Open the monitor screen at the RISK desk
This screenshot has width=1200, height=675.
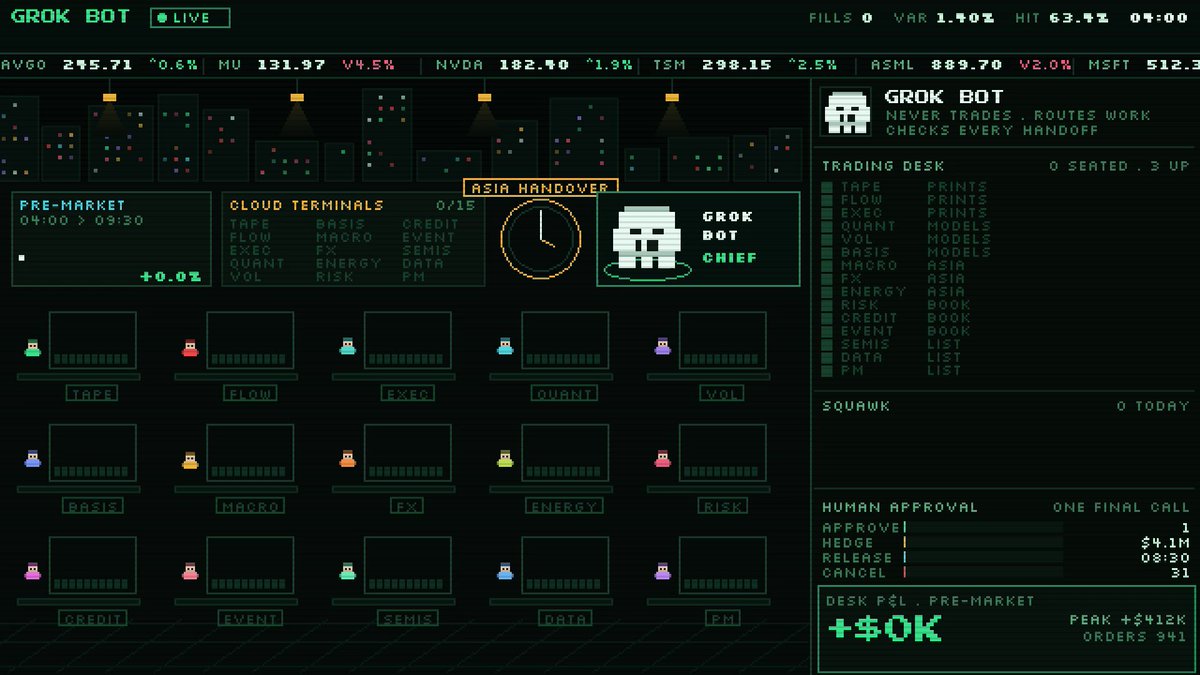722,453
